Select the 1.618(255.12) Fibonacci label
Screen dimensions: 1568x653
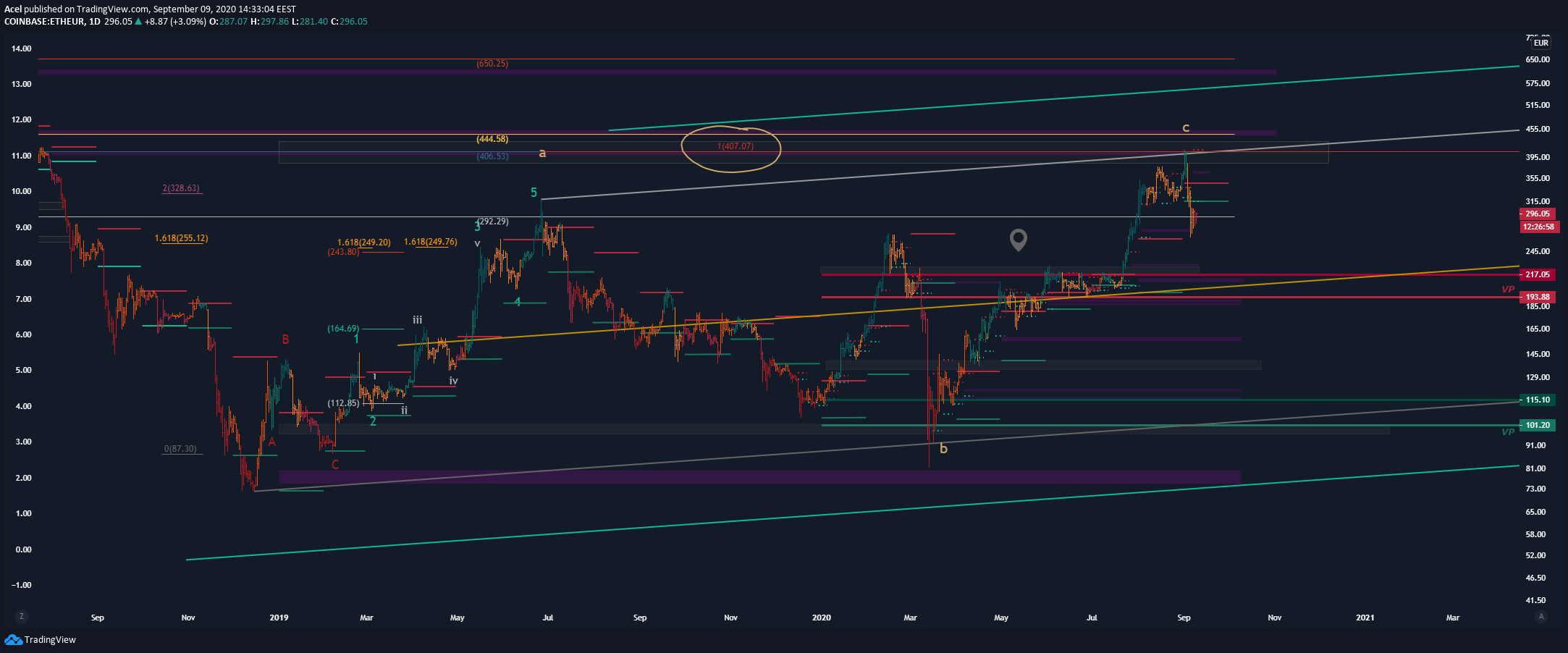tap(181, 238)
